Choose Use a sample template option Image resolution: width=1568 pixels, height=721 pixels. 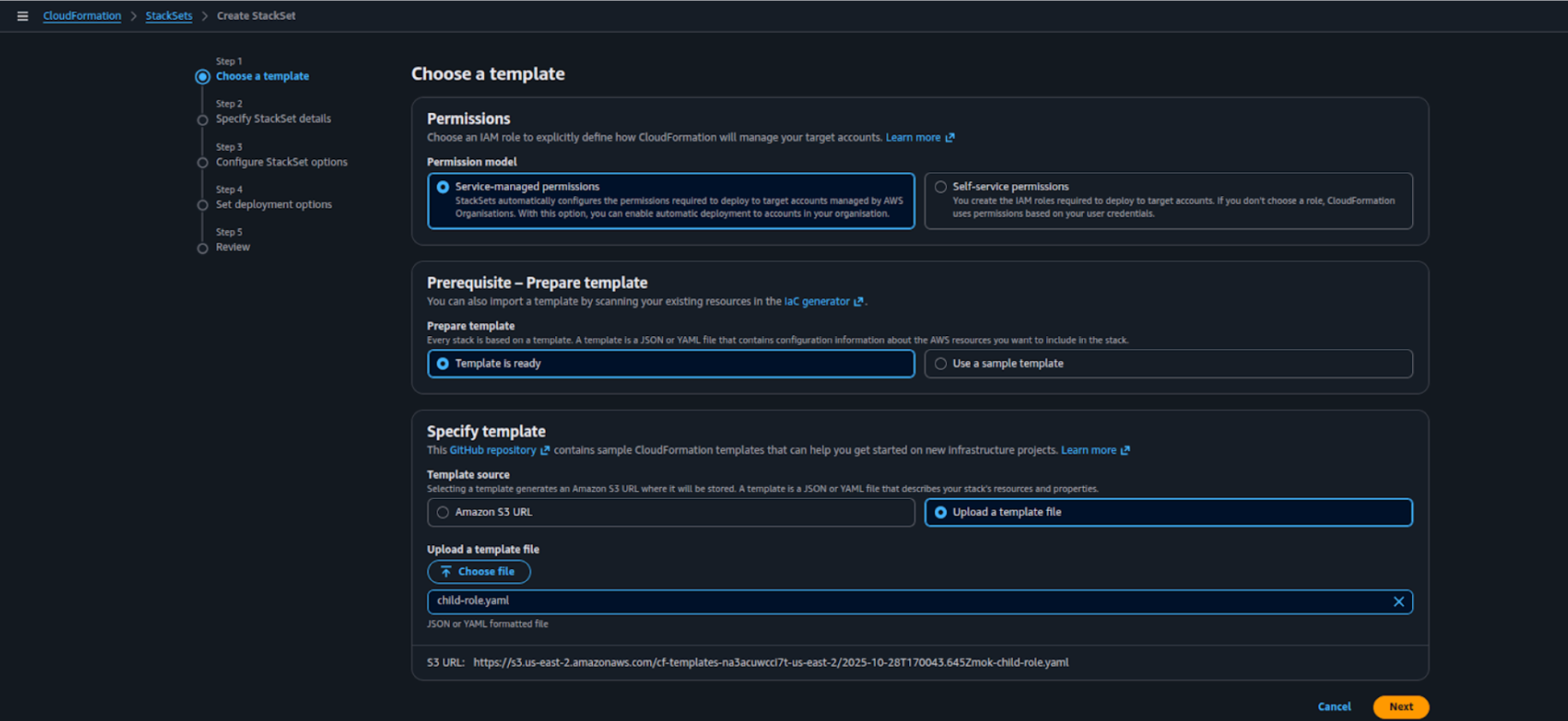[941, 364]
